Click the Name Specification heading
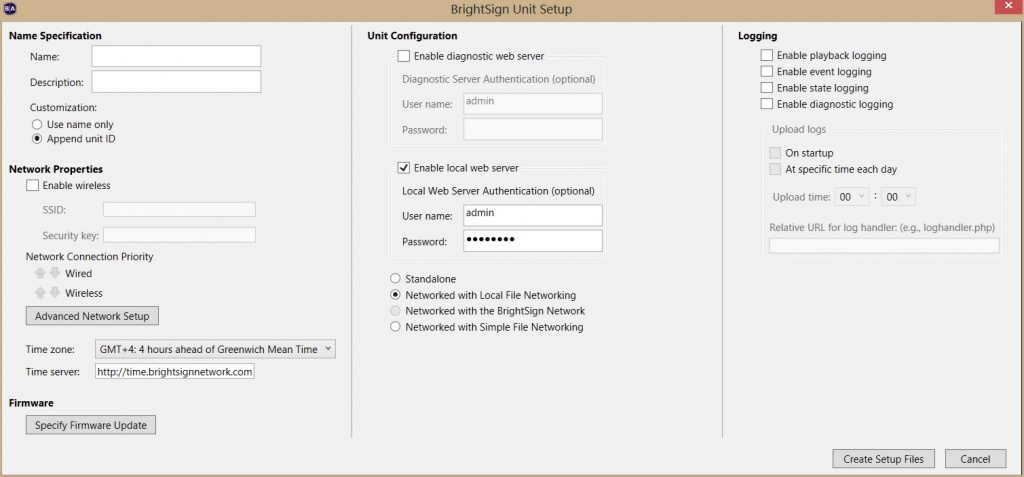 (x=56, y=36)
